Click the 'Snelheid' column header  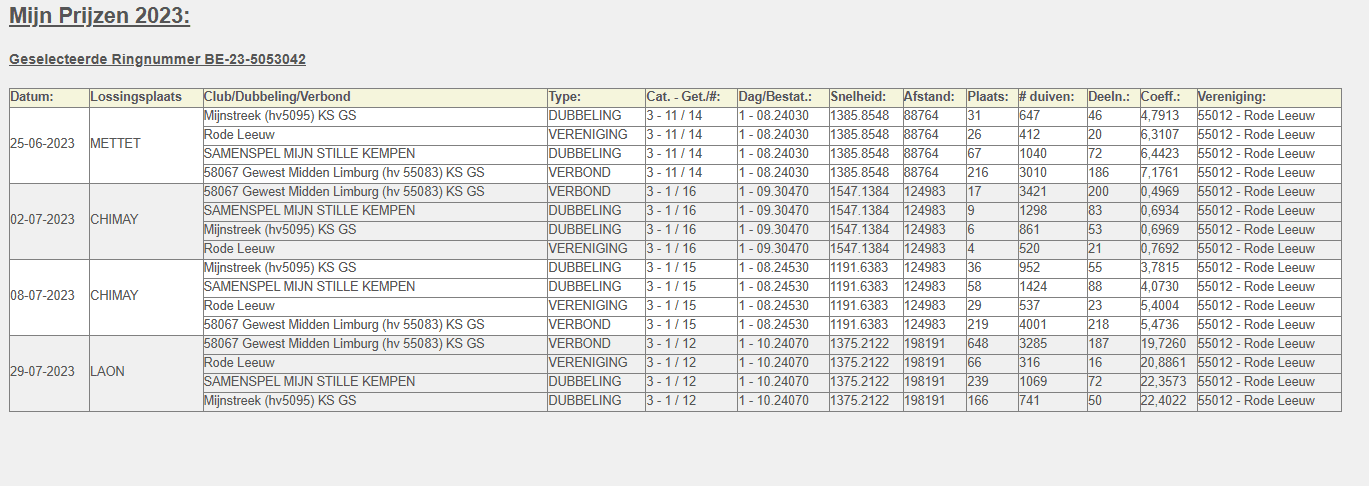(858, 97)
